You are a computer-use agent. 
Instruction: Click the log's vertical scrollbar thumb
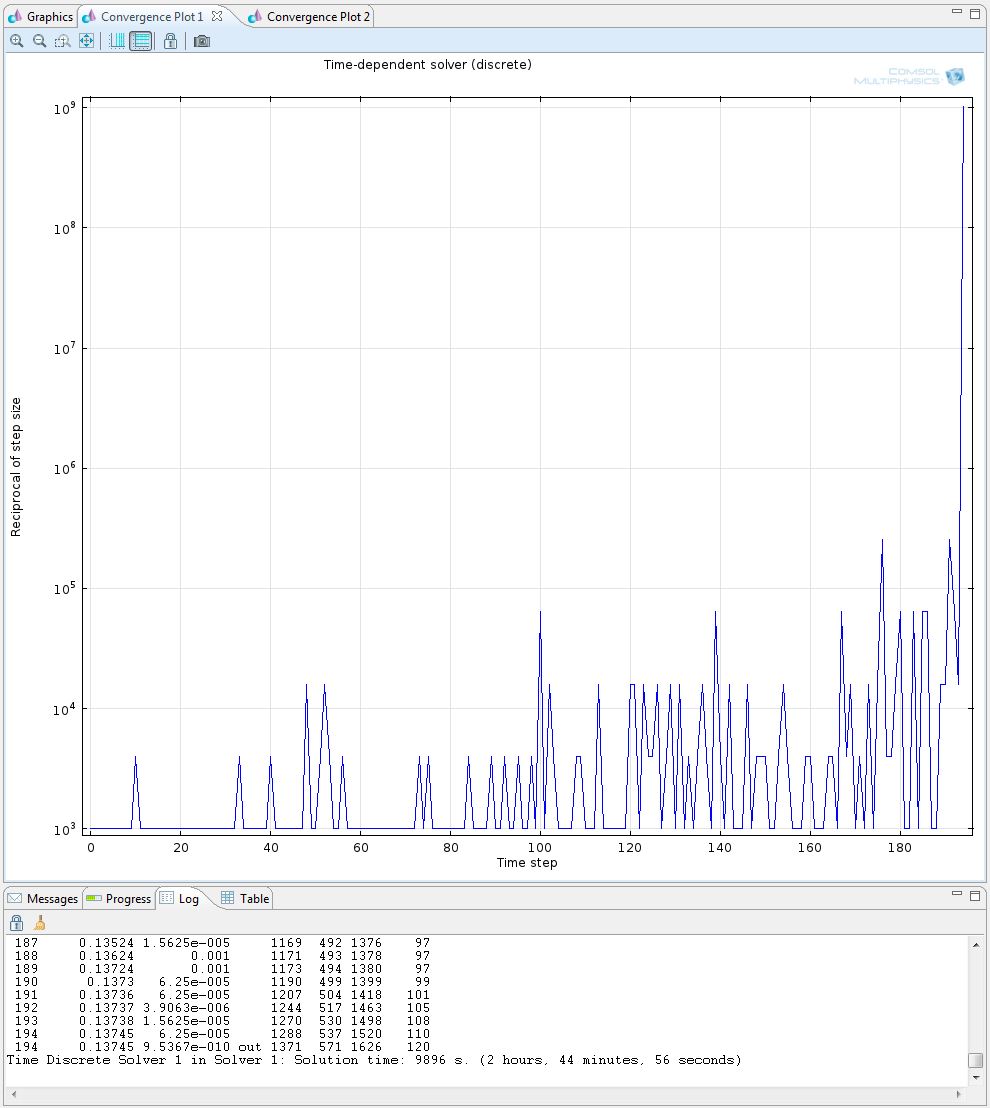(976, 1061)
